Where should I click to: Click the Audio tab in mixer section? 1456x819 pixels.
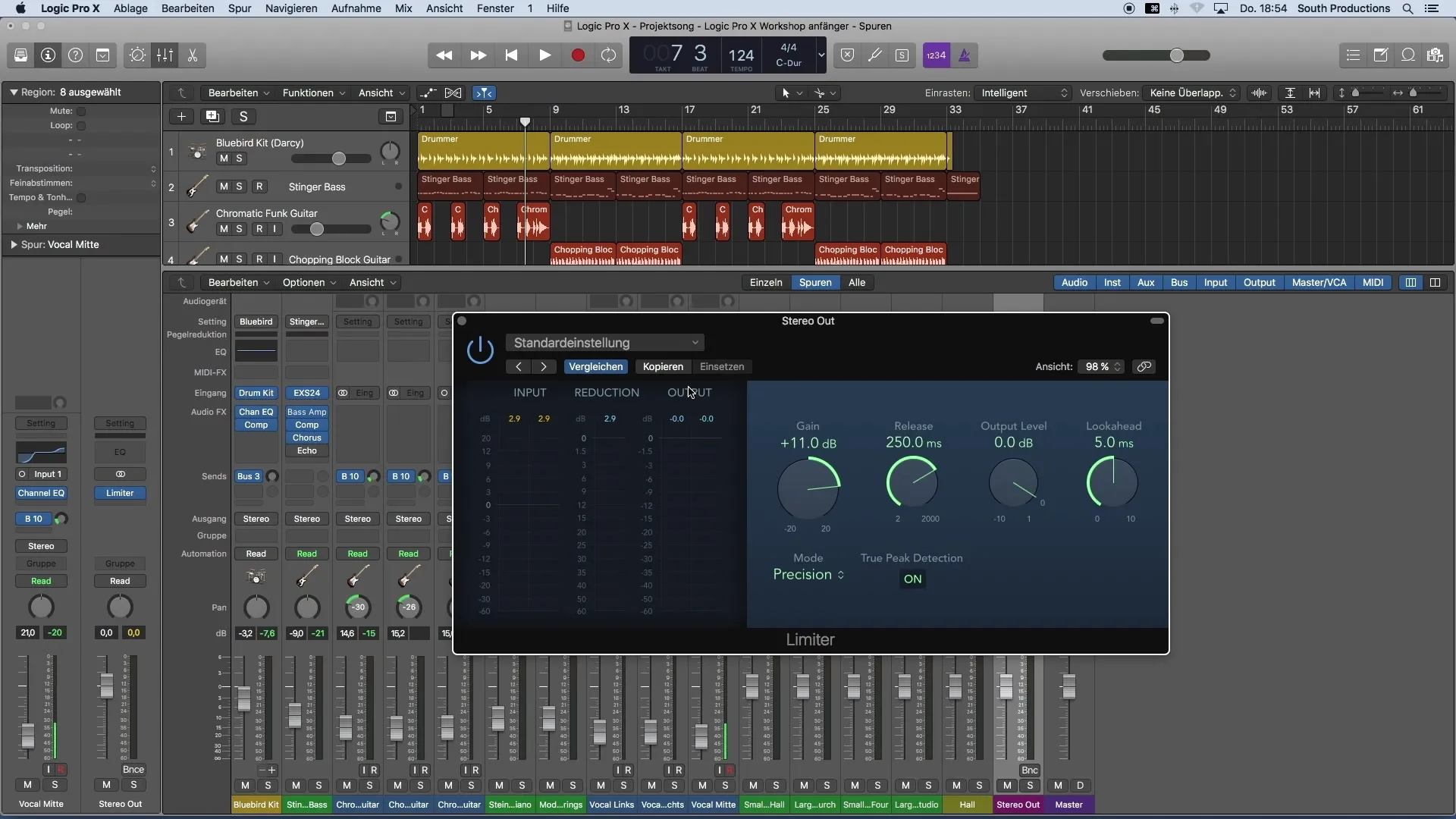1074,281
